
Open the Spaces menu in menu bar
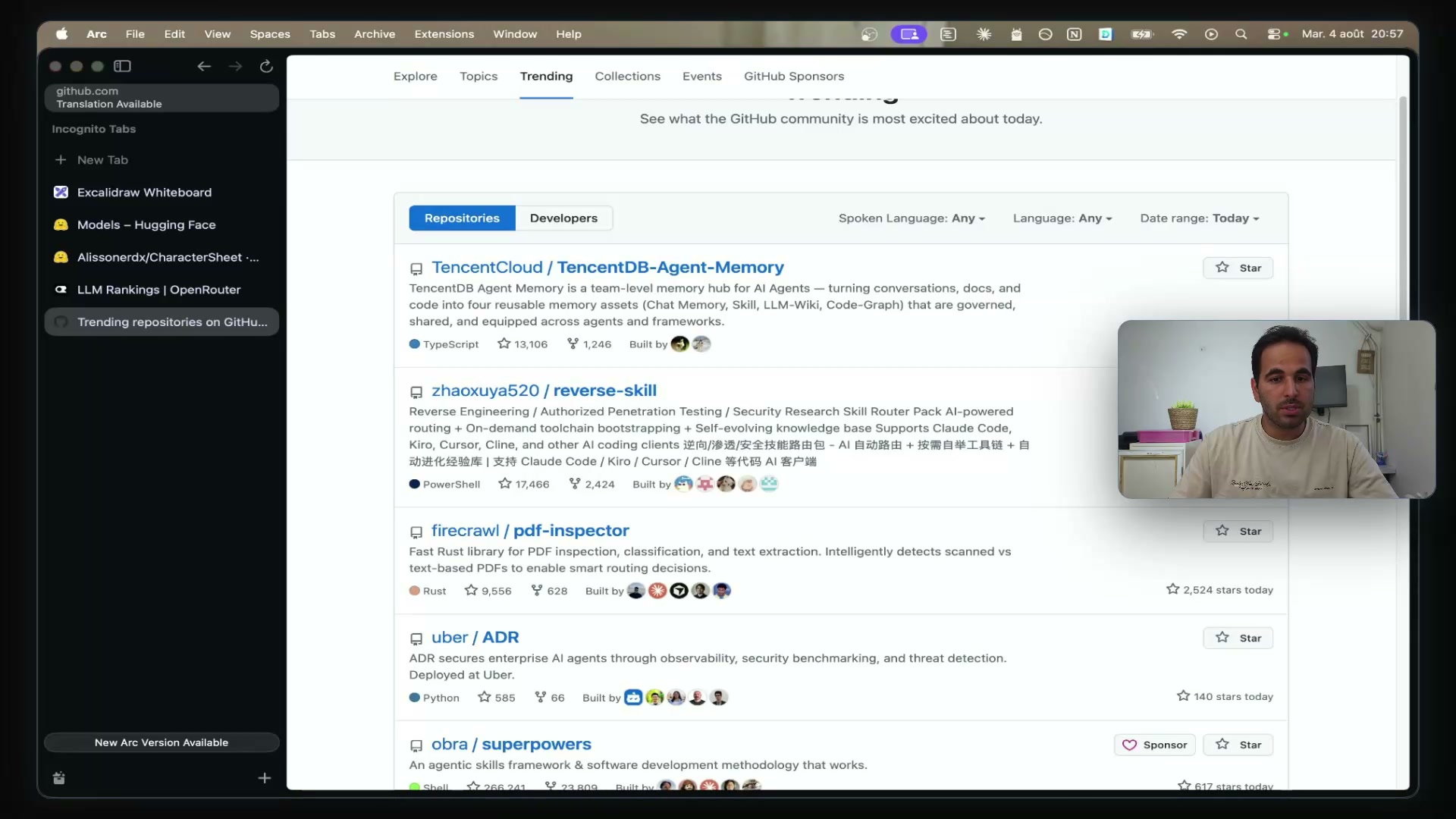click(x=270, y=34)
